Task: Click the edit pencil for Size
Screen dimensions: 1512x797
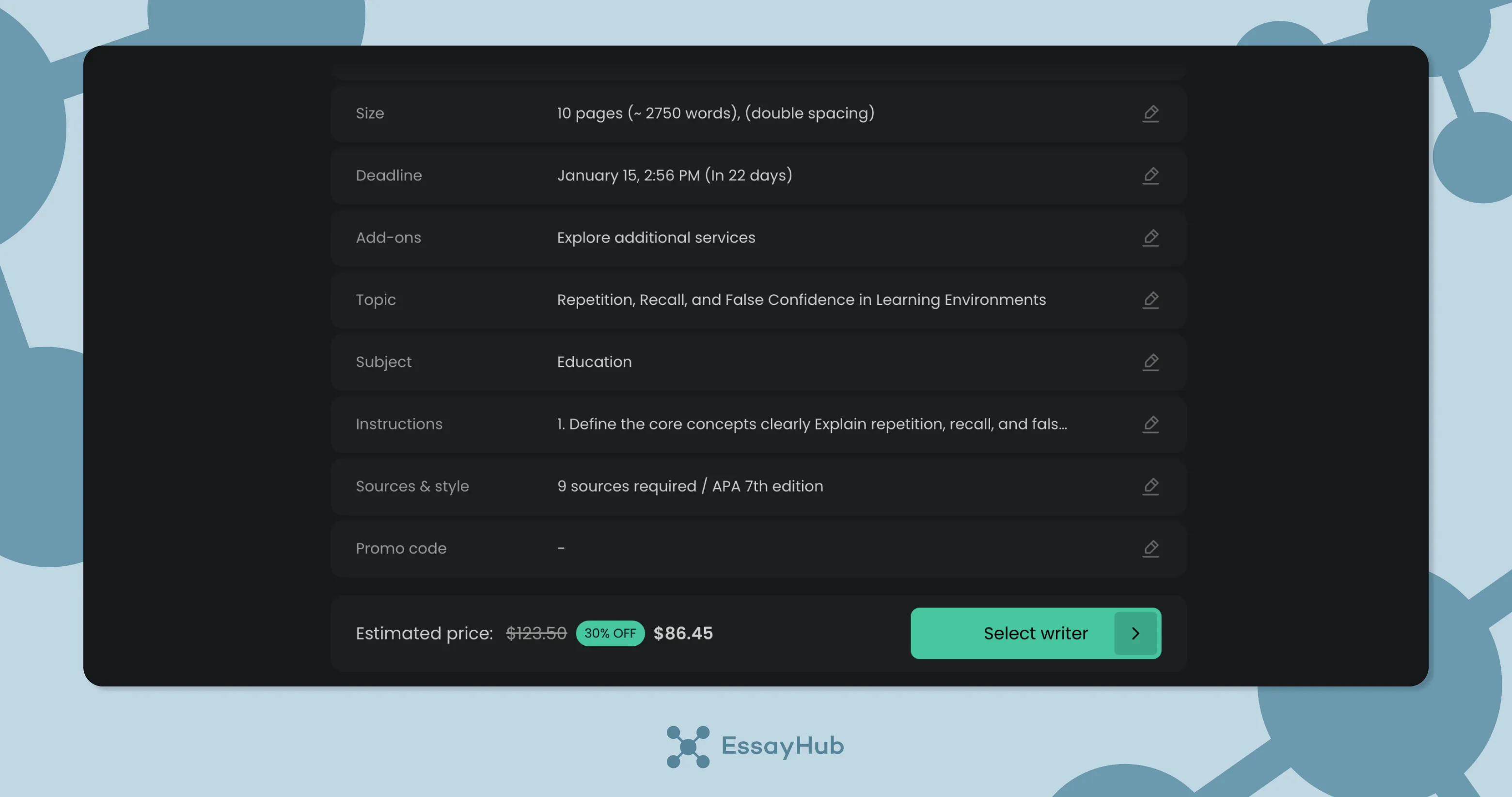Action: click(1150, 113)
